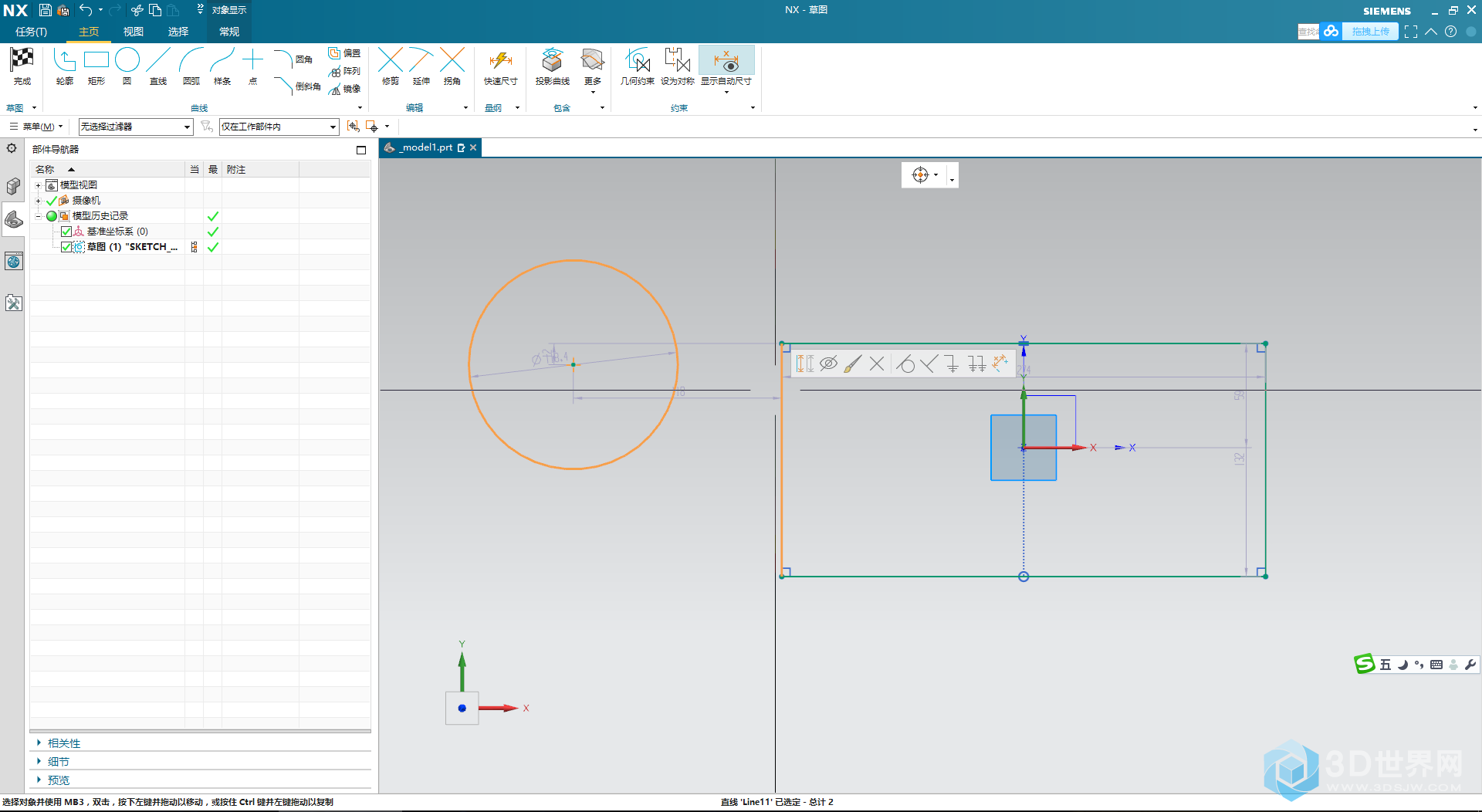Image resolution: width=1482 pixels, height=812 pixels.
Task: Switch to the 选择 ribbon tab
Action: pos(178,32)
